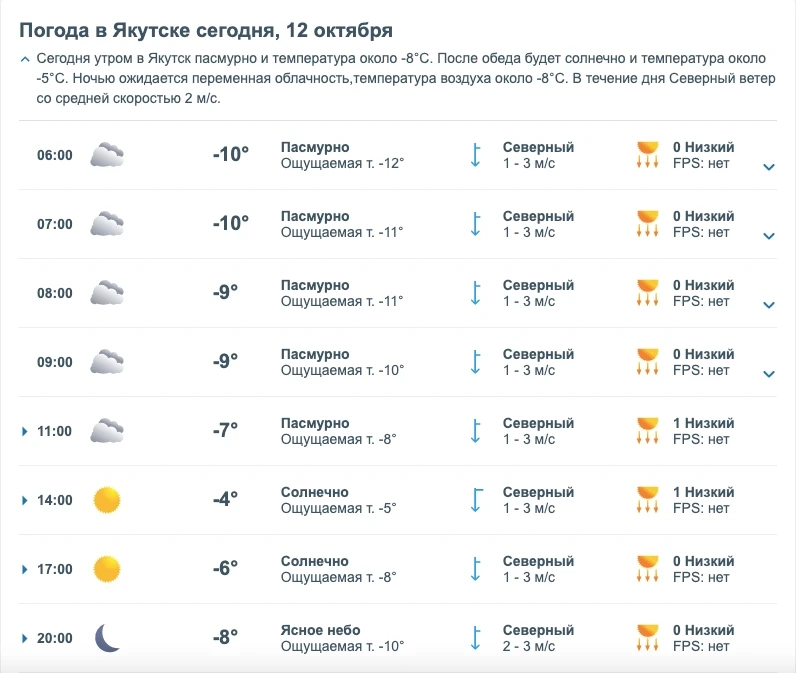The height and width of the screenshot is (673, 796).
Task: Expand the 07:00 row details chevron
Action: click(769, 236)
